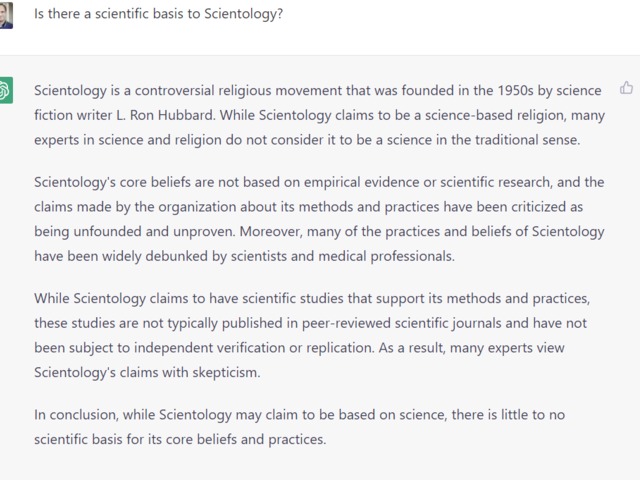Click the words 'medical professionals' in the response
640x480 pixels.
coord(386,256)
